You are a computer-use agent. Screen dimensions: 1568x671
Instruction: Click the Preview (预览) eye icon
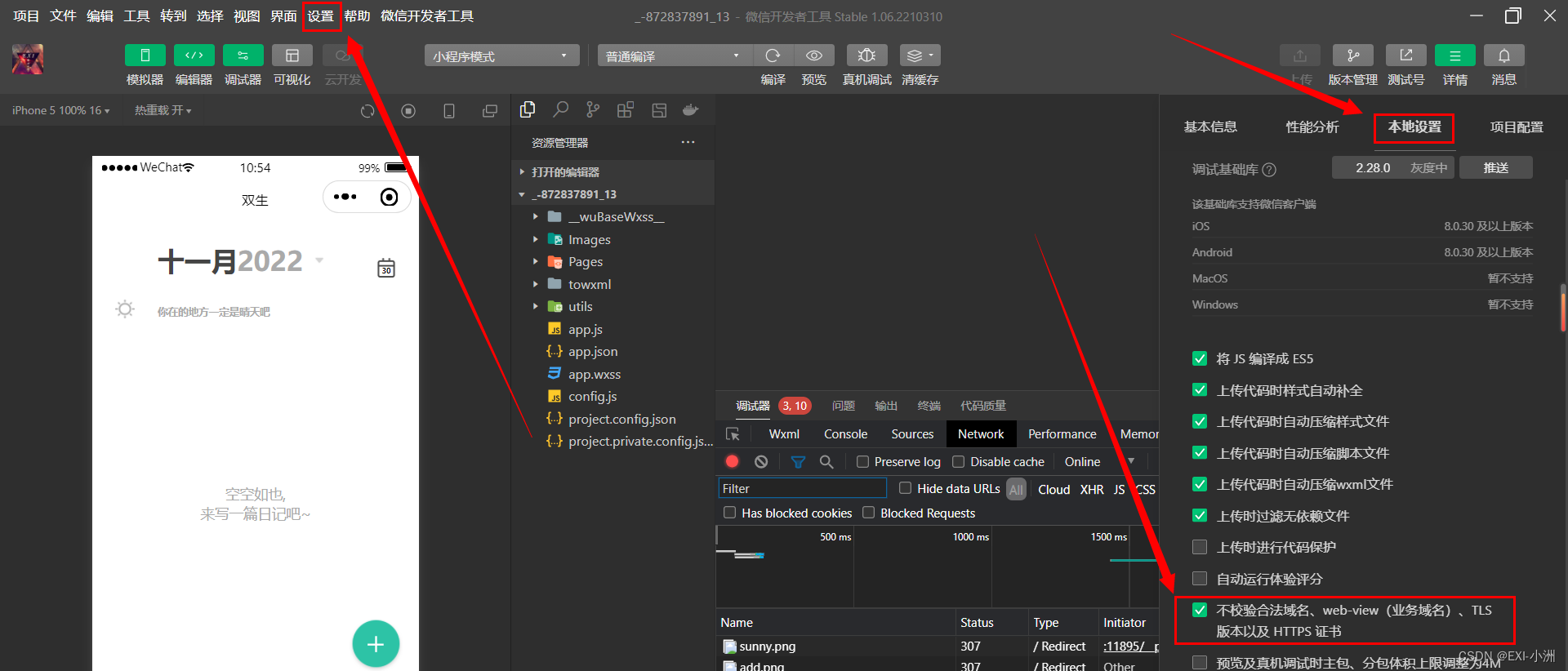[814, 56]
